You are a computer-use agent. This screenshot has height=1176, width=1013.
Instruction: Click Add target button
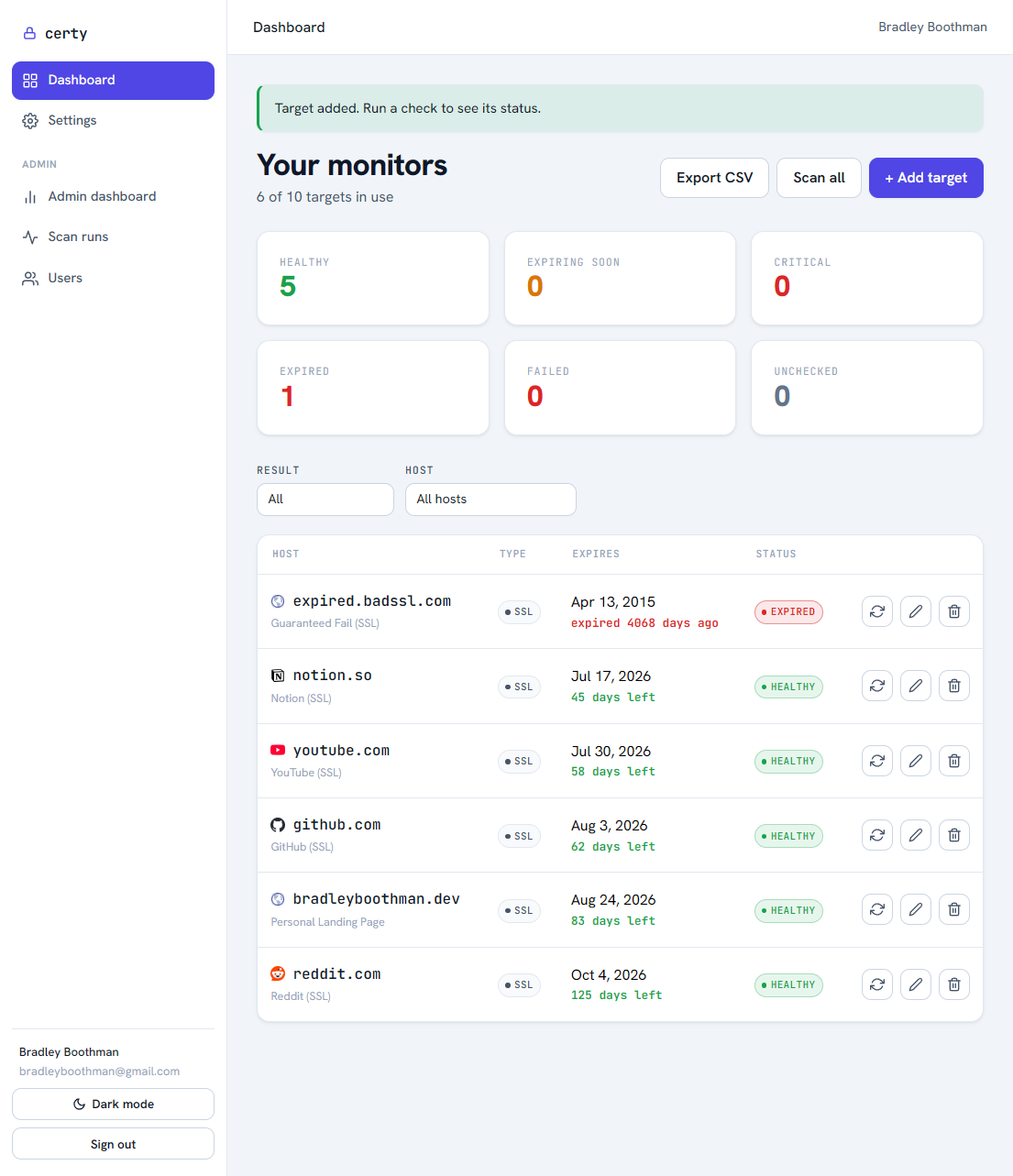[x=926, y=178]
